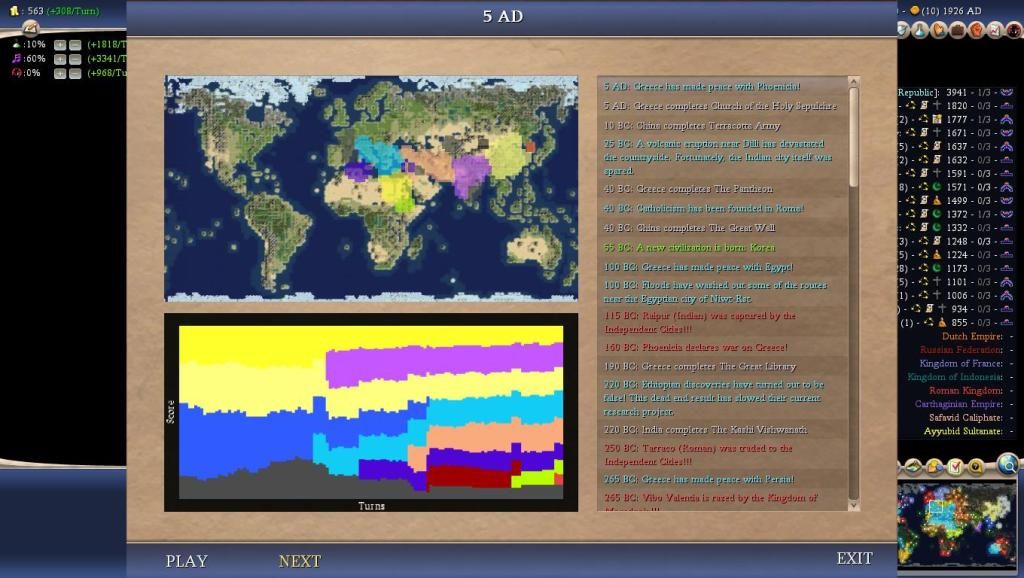The image size is (1024, 578).
Task: Click Roman Kingdom in the scoreboard
Action: click(966, 391)
